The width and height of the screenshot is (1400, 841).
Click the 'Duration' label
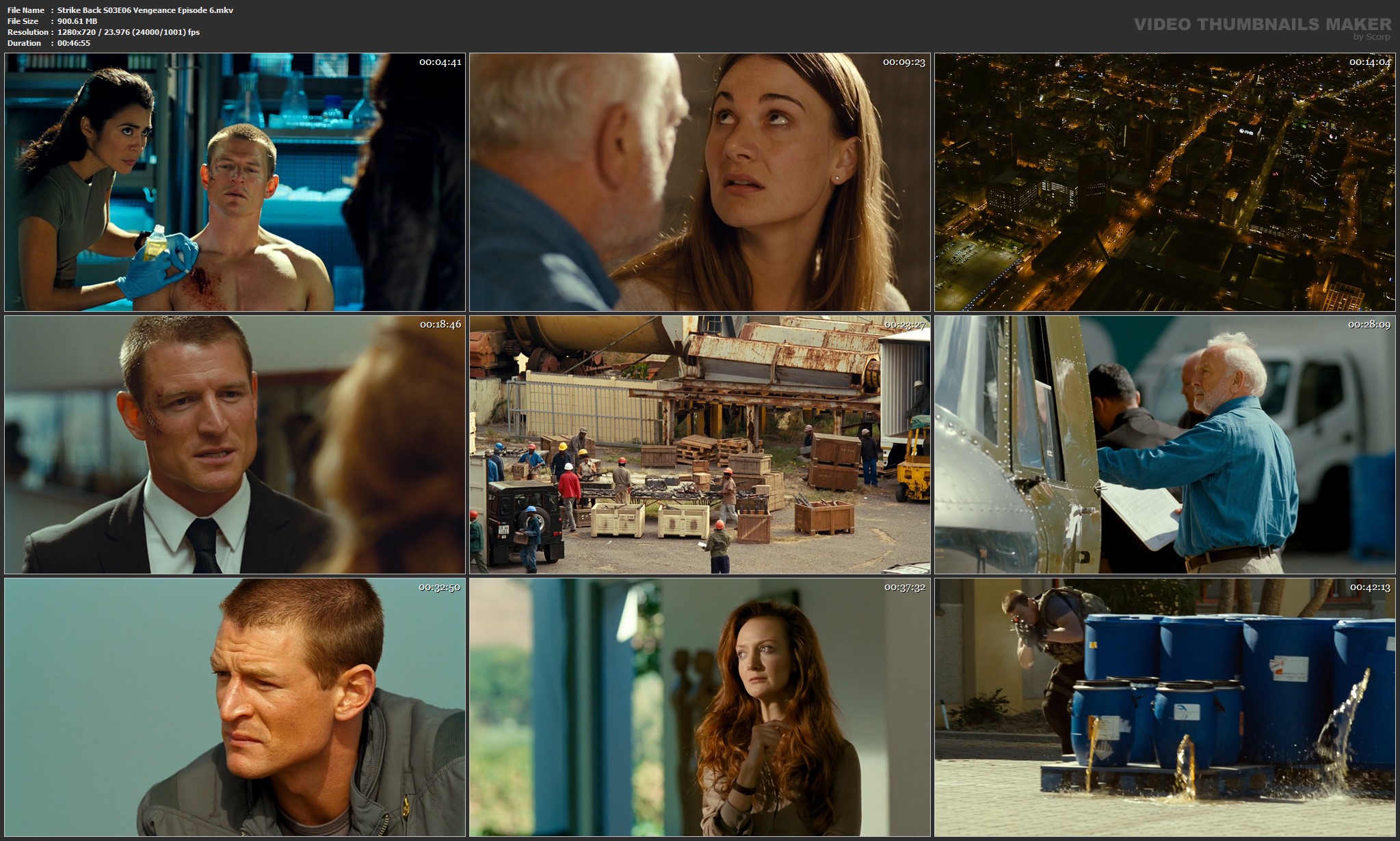pos(24,43)
